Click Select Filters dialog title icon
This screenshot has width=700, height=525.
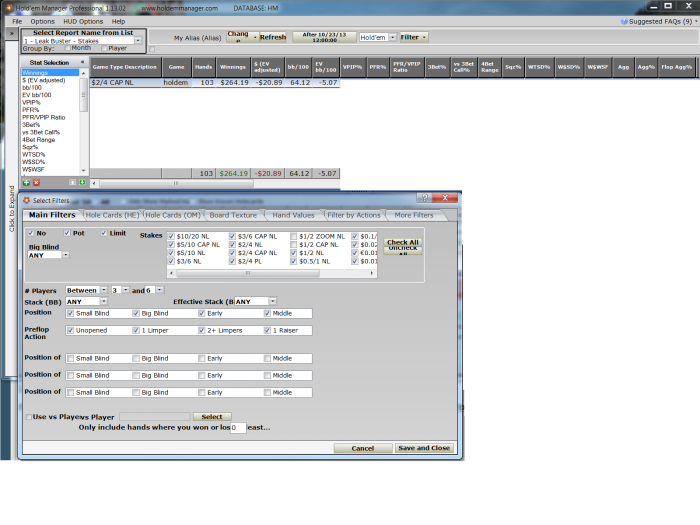point(26,200)
